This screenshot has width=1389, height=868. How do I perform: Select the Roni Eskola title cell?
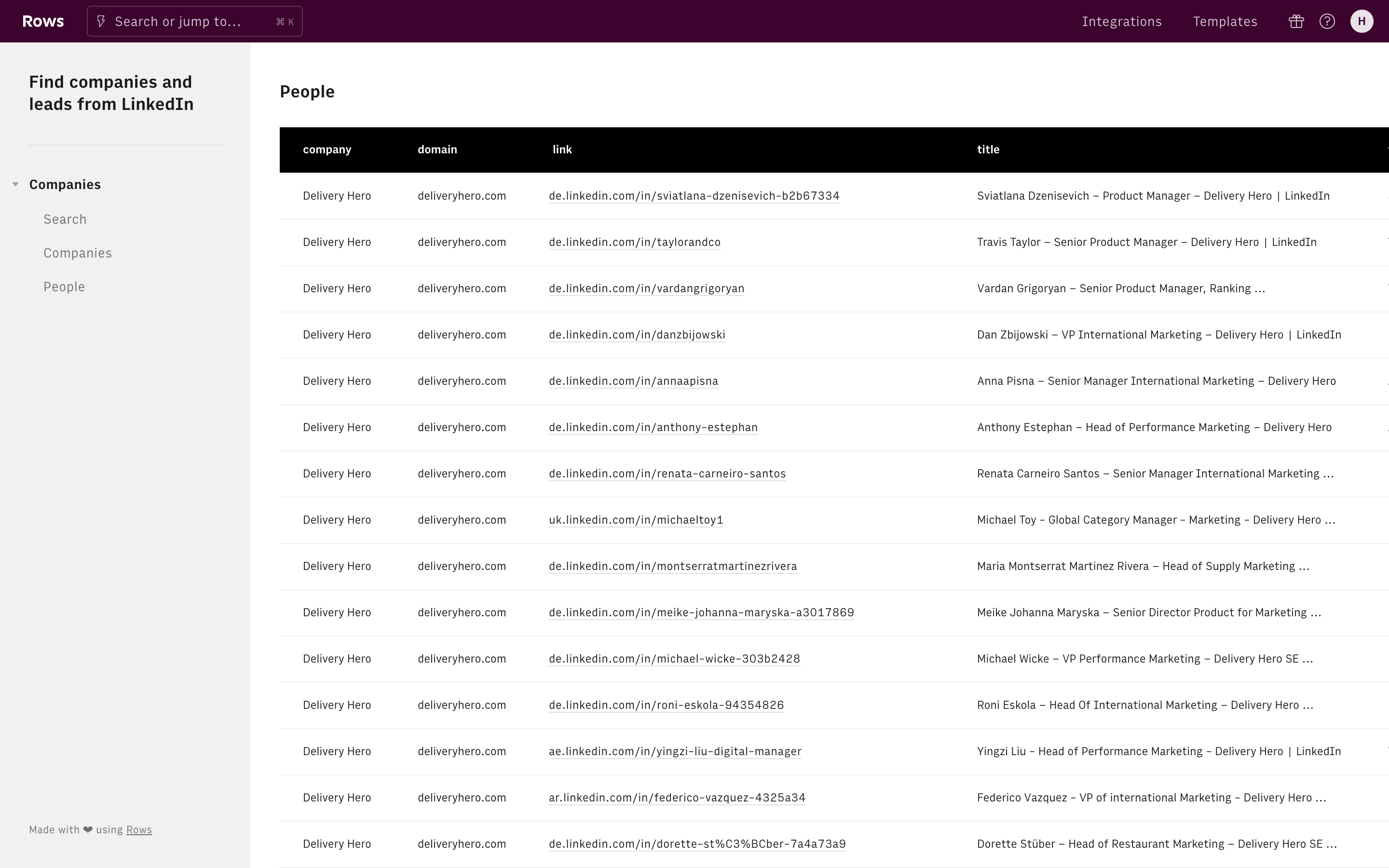pos(1145,705)
